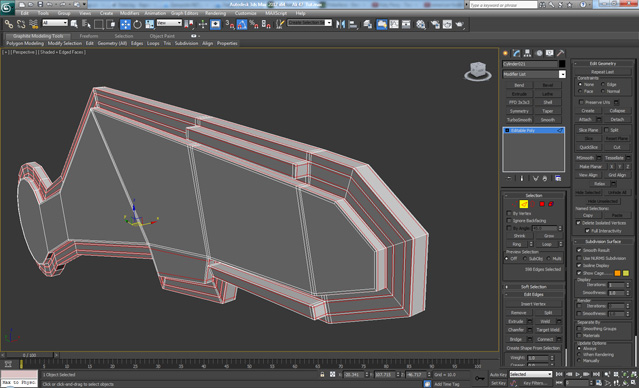Click the Loop selection button
This screenshot has width=639, height=388.
click(546, 244)
